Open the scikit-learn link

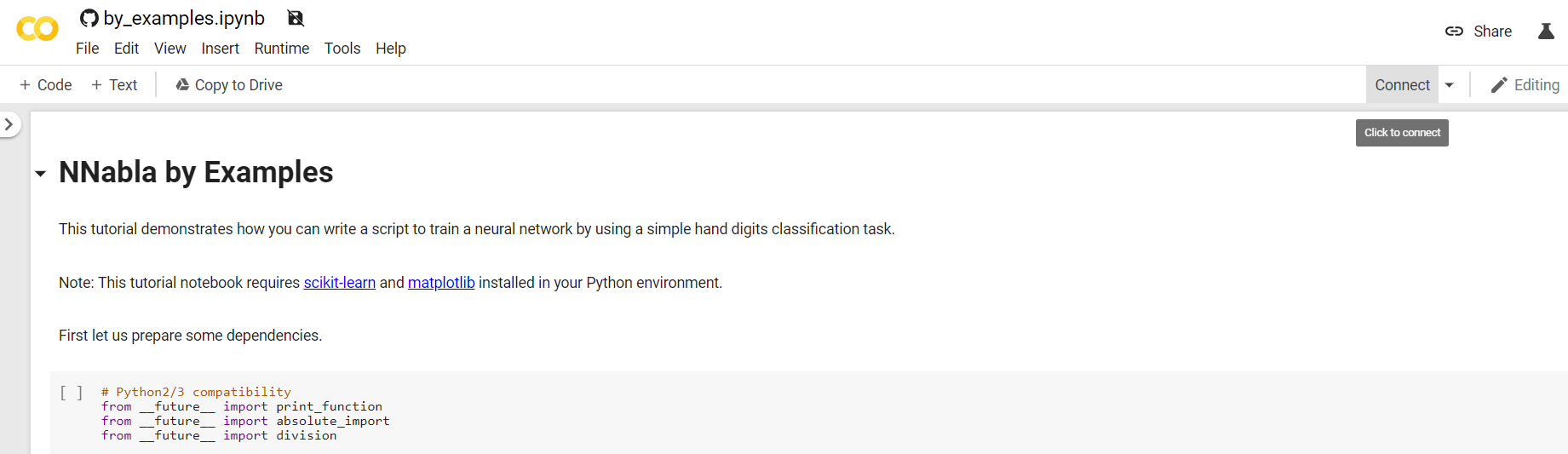pyautogui.click(x=340, y=283)
